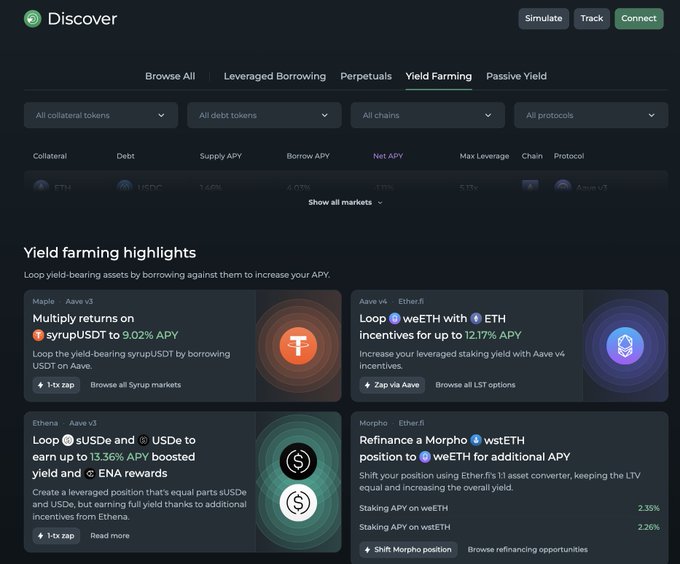Click the ETH token icon in Loop weETH heading
The height and width of the screenshot is (564, 680).
click(x=476, y=319)
